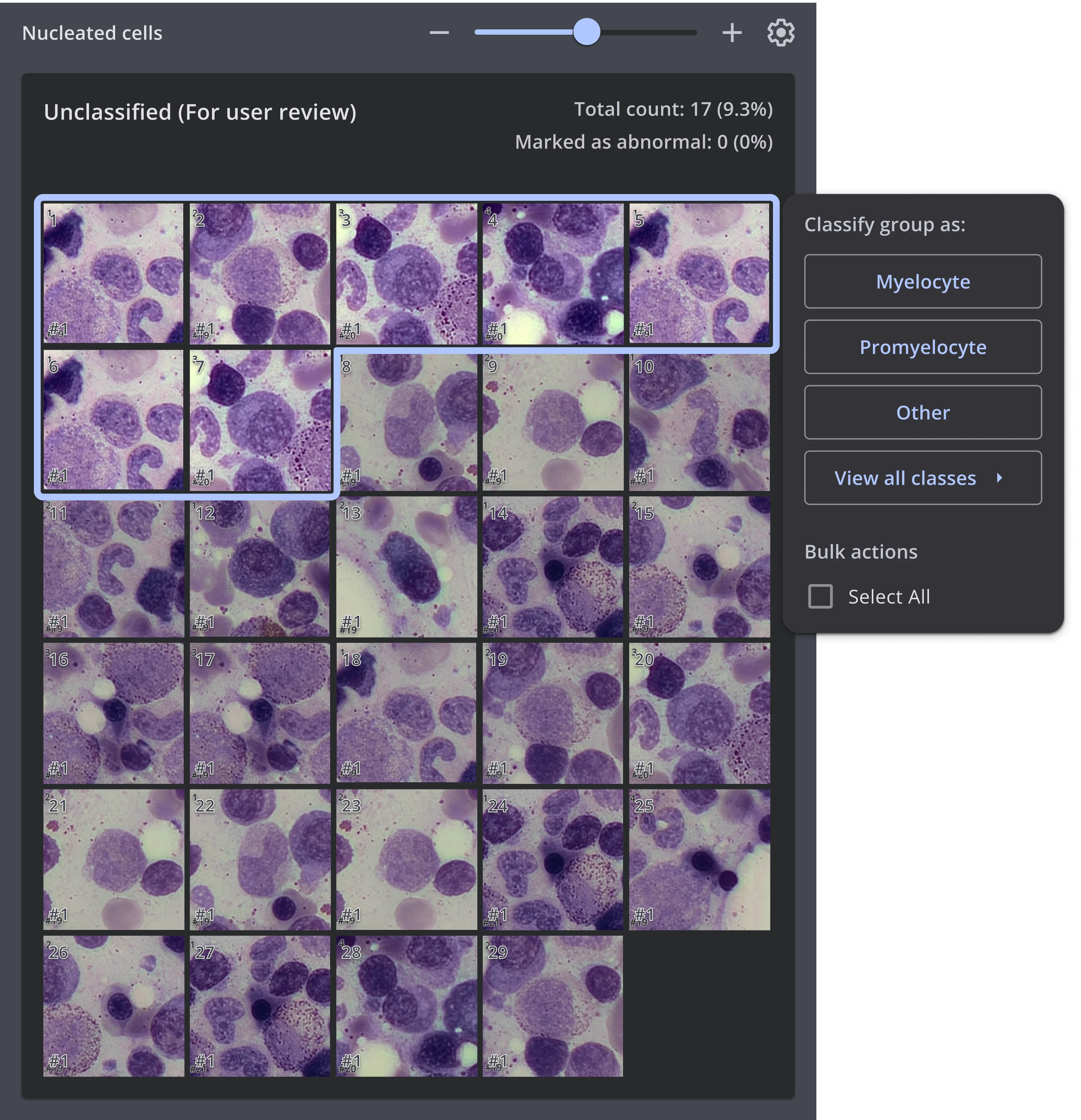This screenshot has width=1081, height=1120.
Task: Select cell thumbnail number 15
Action: pos(699,567)
